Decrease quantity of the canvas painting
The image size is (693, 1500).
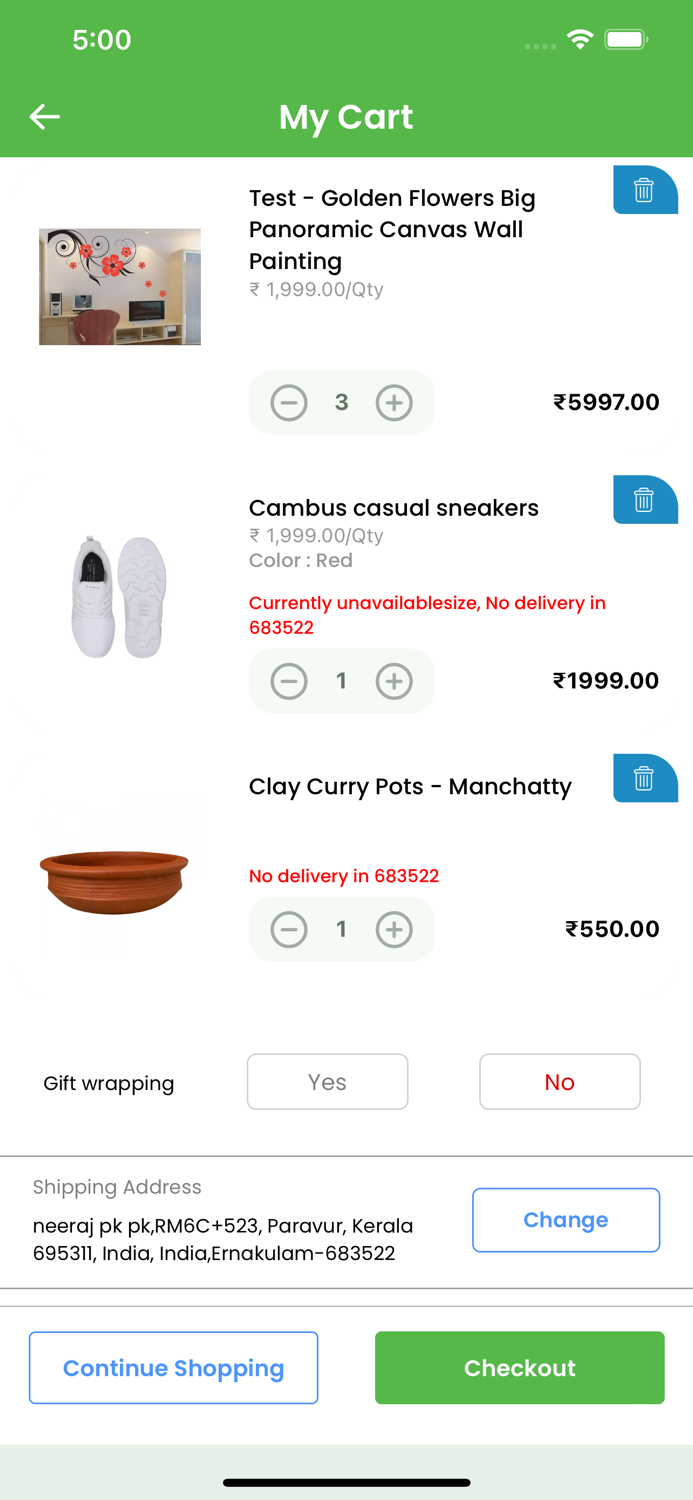tap(289, 402)
